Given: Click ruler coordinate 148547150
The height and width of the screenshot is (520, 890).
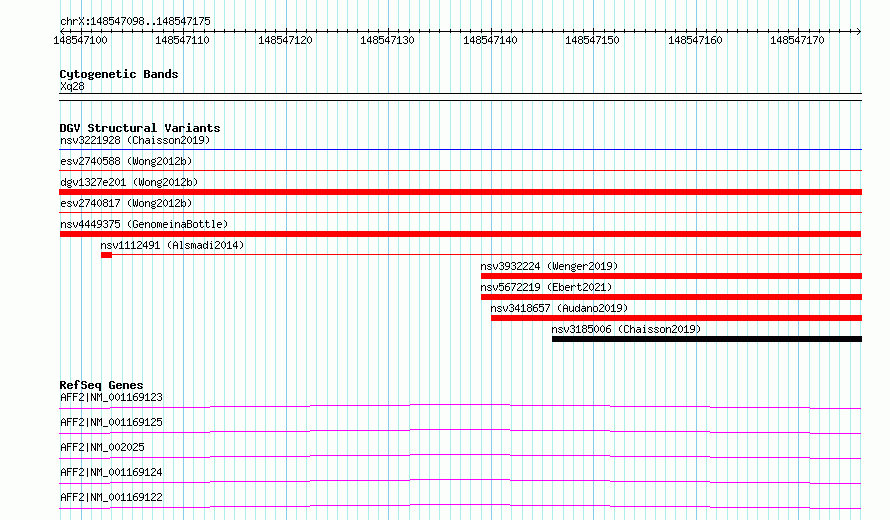Looking at the screenshot, I should pyautogui.click(x=592, y=40).
